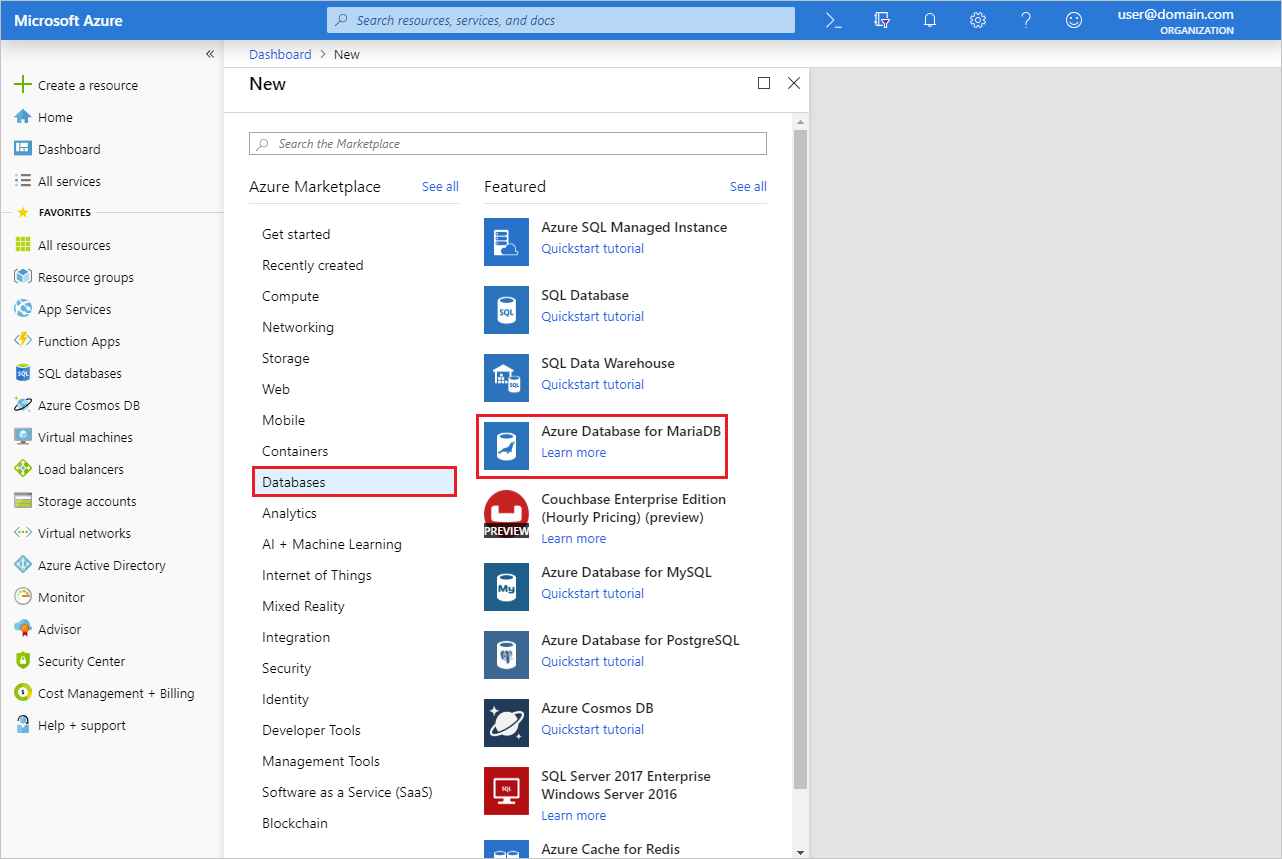Navigate back using the Dashboard breadcrumb
Viewport: 1282px width, 859px height.
(x=279, y=54)
